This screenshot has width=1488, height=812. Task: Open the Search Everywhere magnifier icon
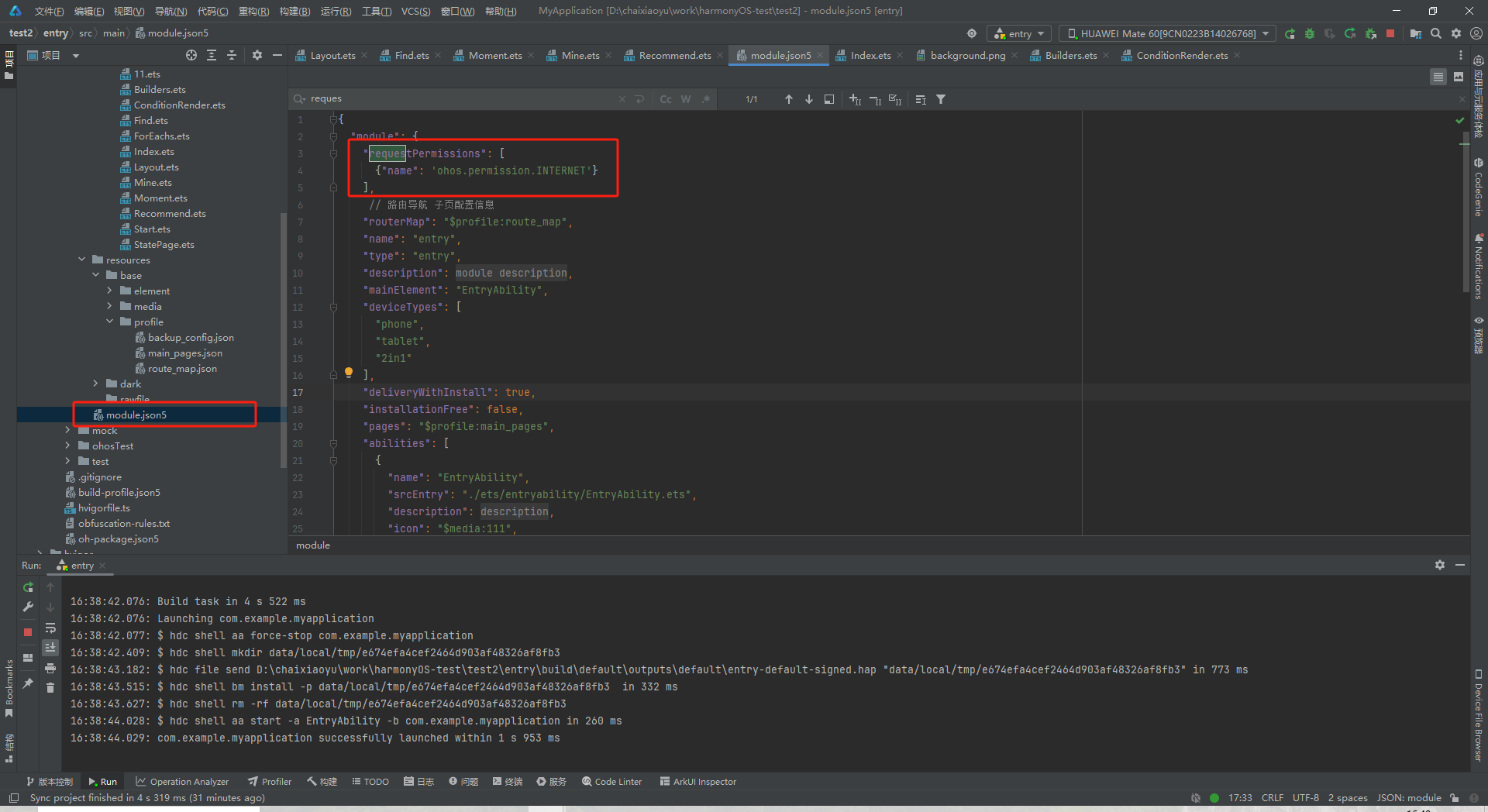tap(1436, 33)
